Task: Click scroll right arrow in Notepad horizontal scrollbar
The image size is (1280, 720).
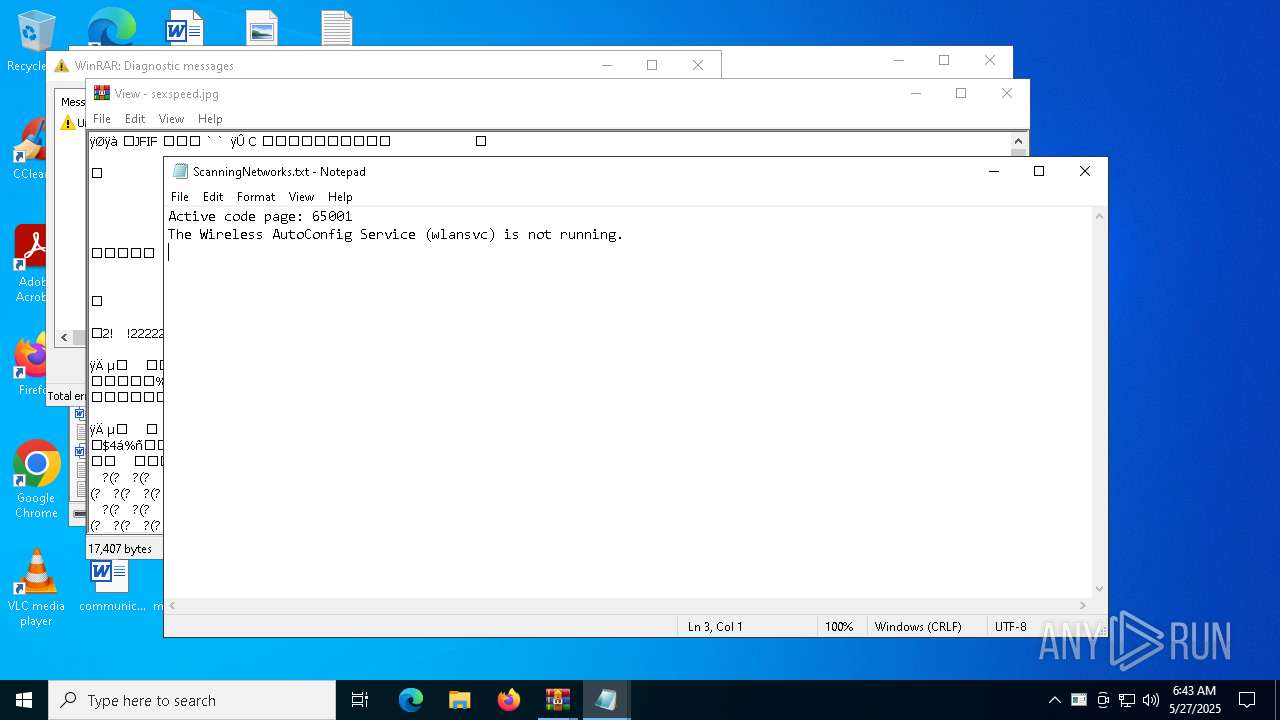Action: click(1083, 605)
